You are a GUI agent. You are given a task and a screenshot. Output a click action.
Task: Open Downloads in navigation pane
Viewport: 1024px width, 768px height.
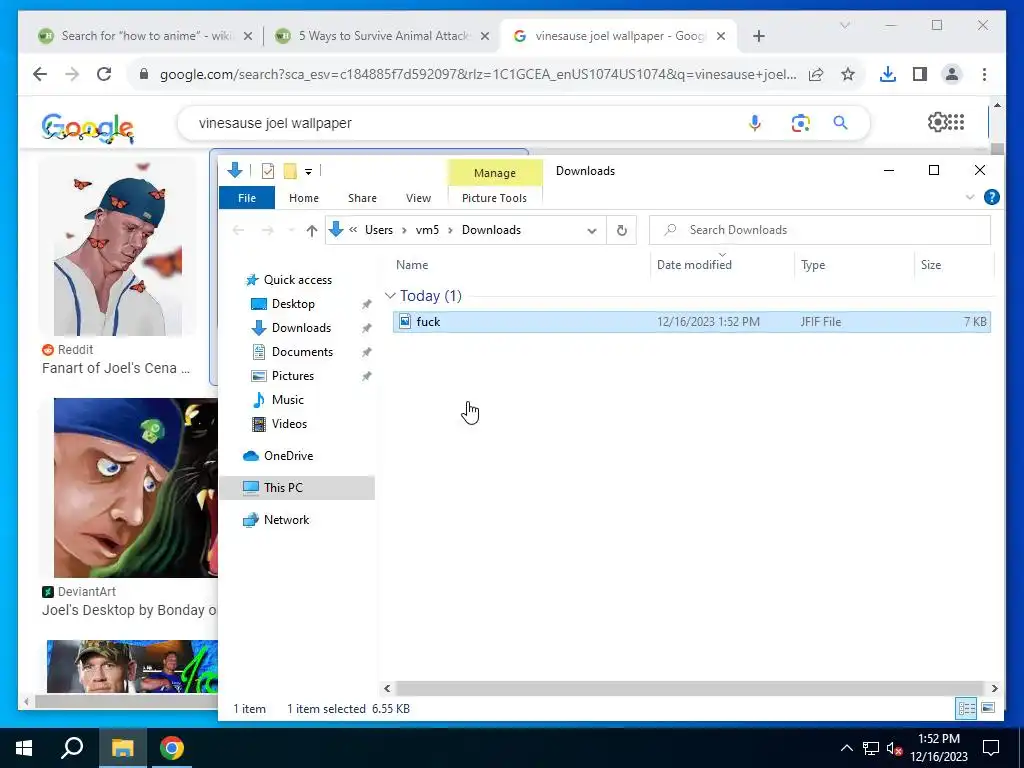click(301, 328)
